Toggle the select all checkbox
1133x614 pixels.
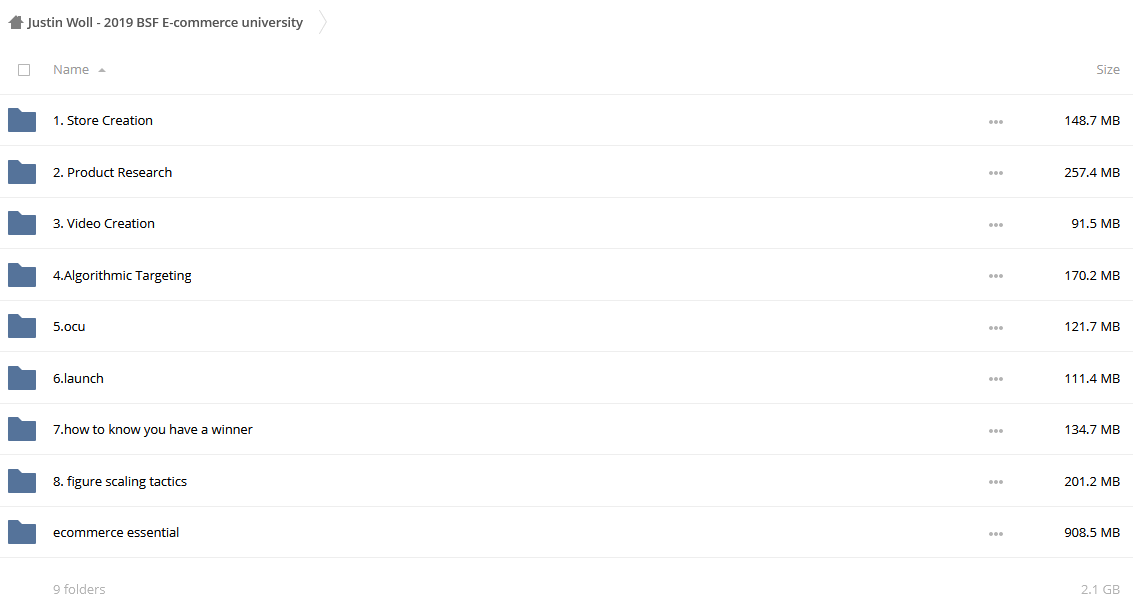point(24,70)
